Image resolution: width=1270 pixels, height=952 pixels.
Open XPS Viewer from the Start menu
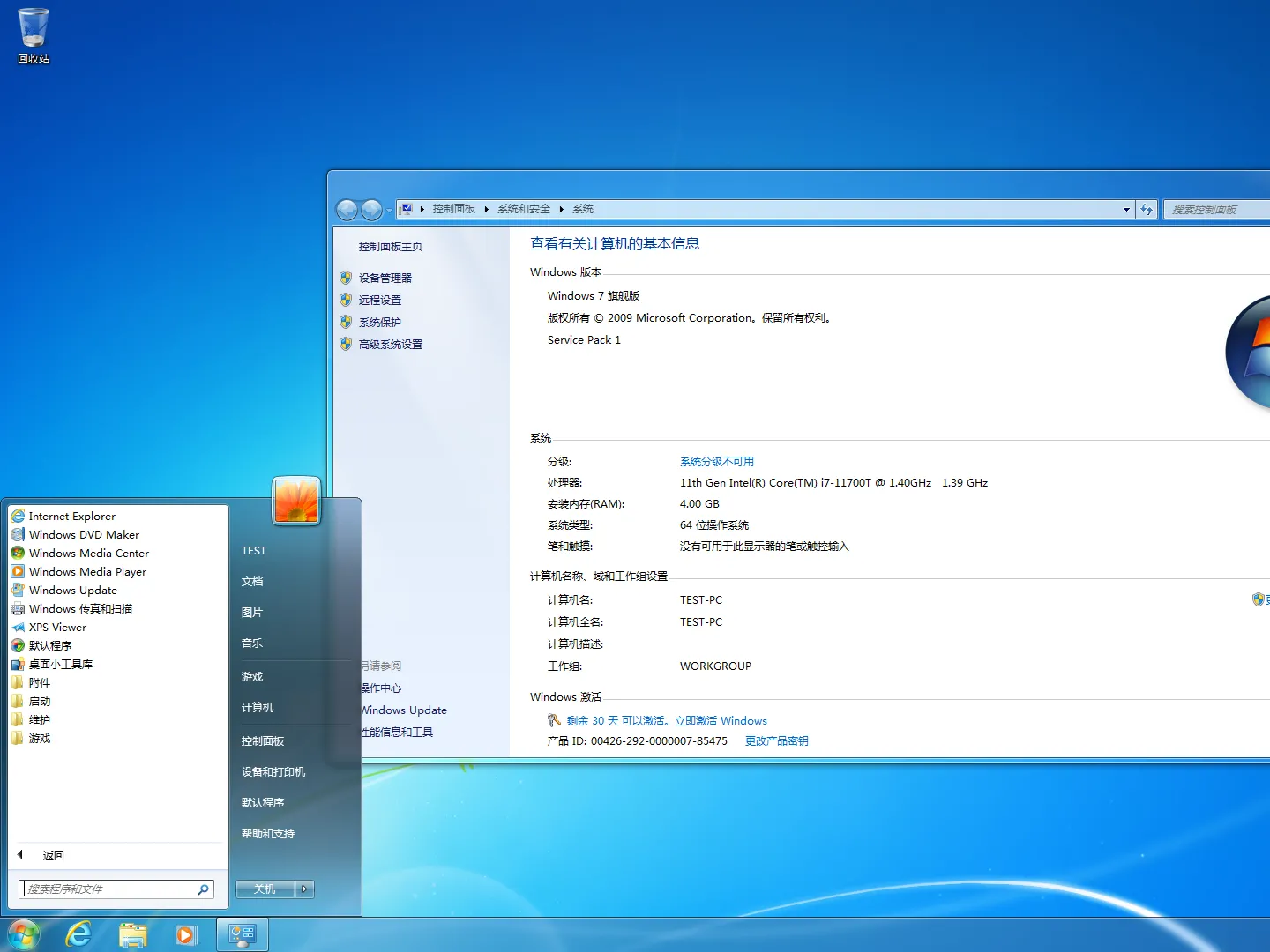tap(56, 627)
